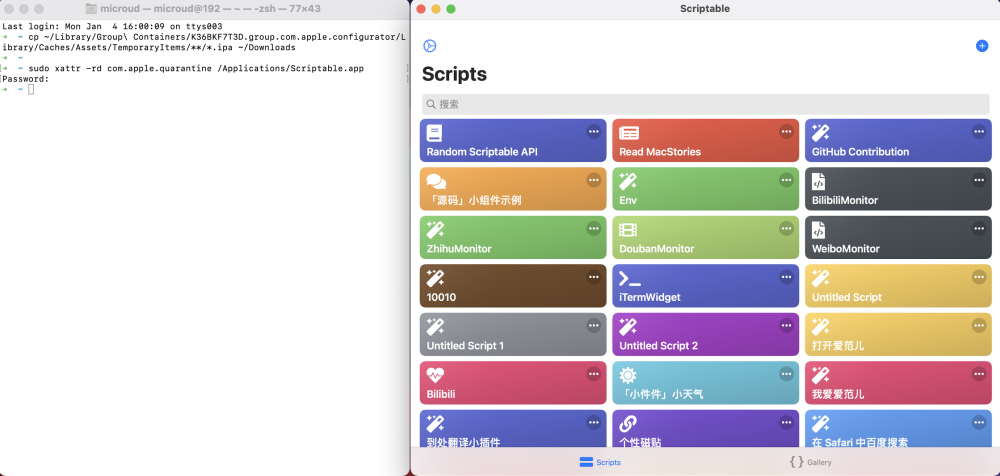Click the magic wand icon on GitHub Contribution
Image resolution: width=1000 pixels, height=476 pixels.
(x=820, y=133)
